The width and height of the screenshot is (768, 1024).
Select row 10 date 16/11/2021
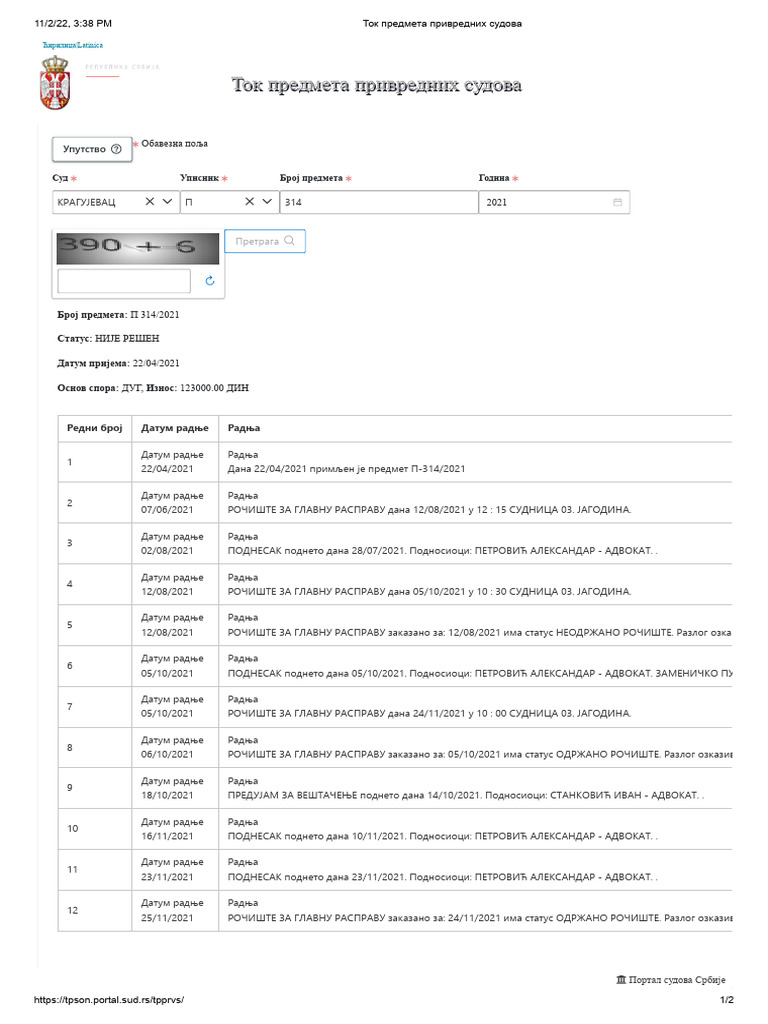167,836
